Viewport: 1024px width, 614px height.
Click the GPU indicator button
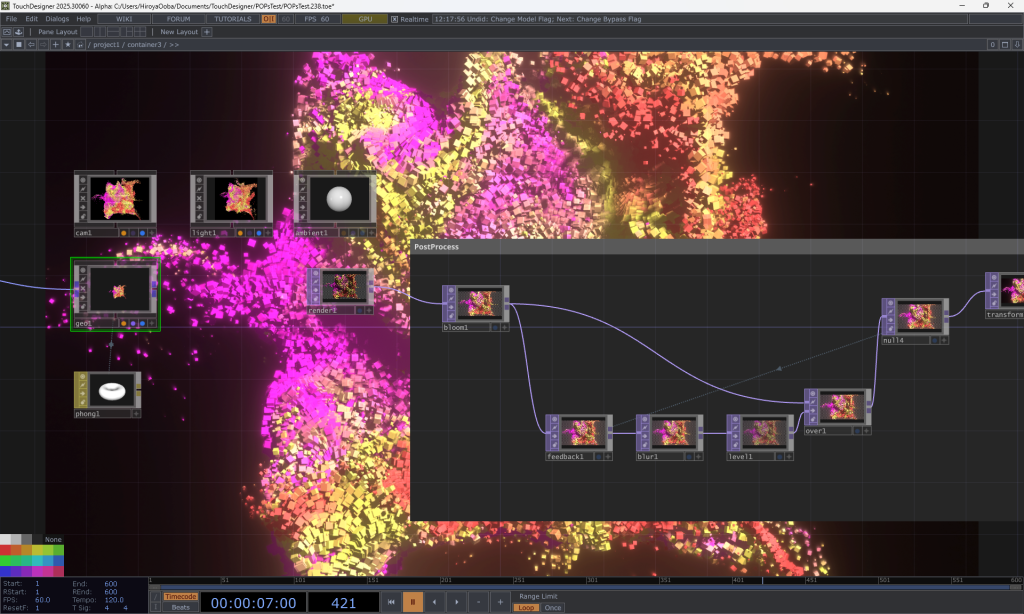pyautogui.click(x=365, y=19)
